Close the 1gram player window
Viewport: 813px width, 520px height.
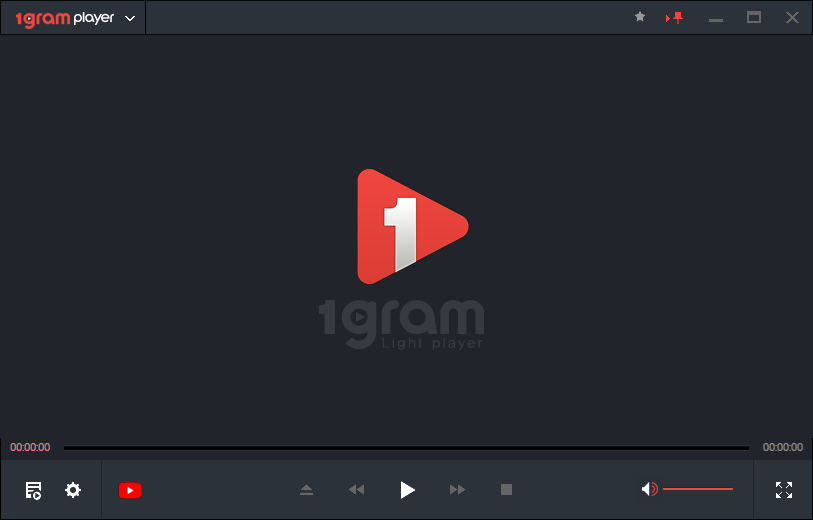point(792,18)
